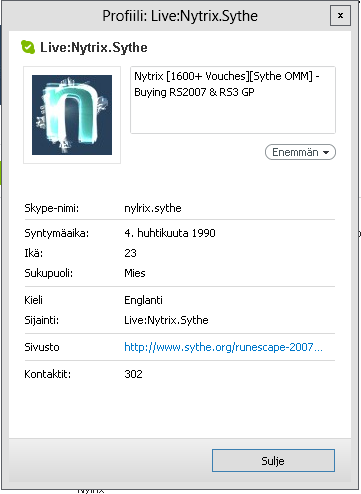Click the bold Live:Nytrix.Sythe heading
Image resolution: width=361 pixels, height=494 pixels.
(x=94, y=47)
